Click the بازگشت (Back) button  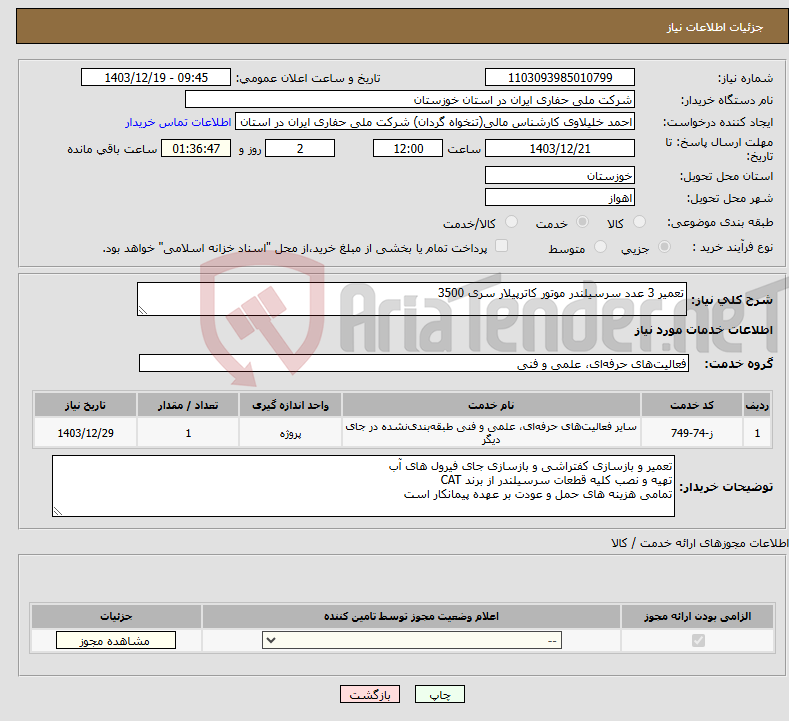pyautogui.click(x=370, y=695)
